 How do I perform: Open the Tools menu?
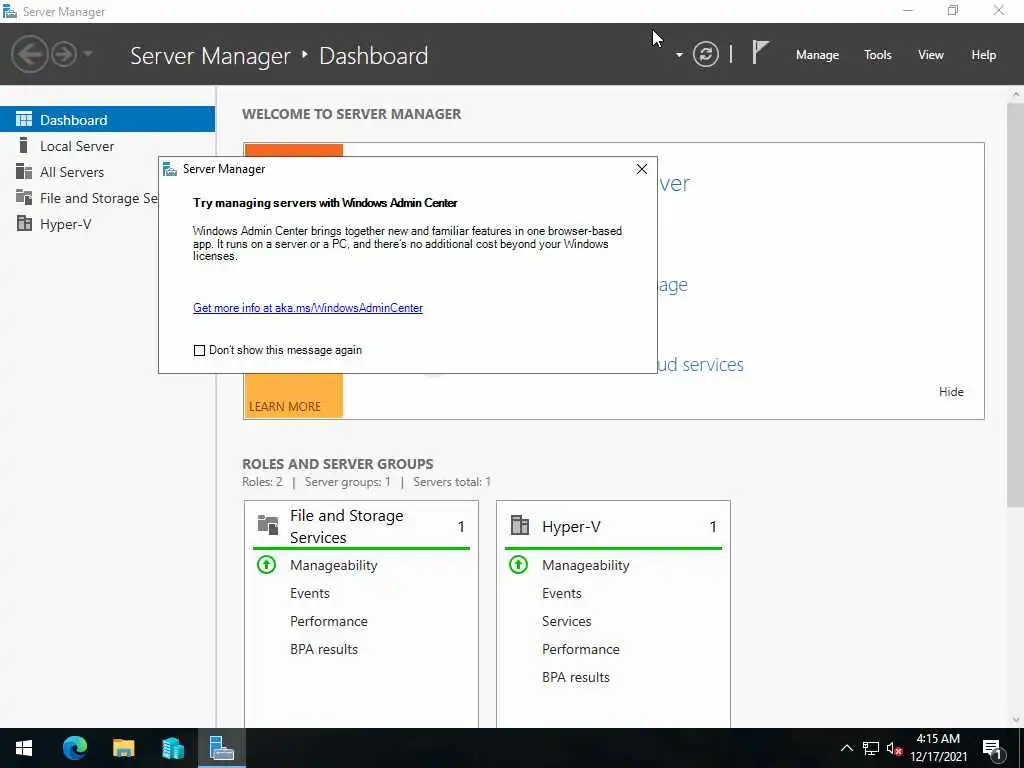877,55
